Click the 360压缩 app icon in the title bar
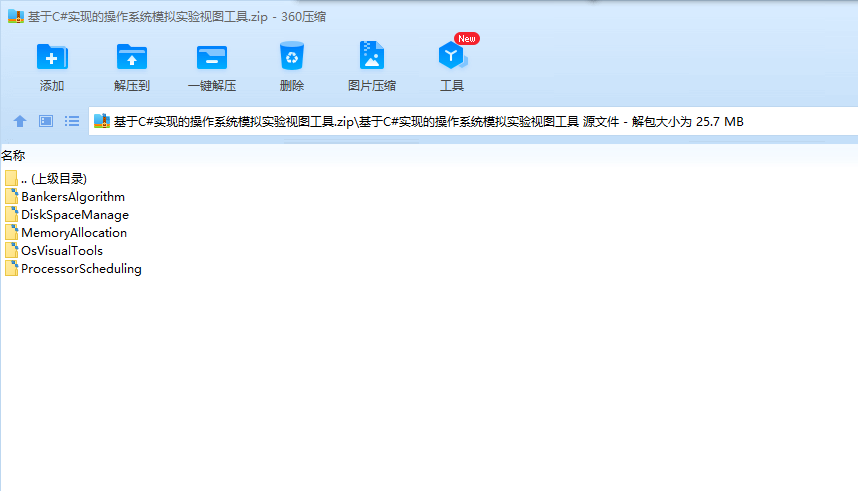The height and width of the screenshot is (491, 858). pos(16,16)
